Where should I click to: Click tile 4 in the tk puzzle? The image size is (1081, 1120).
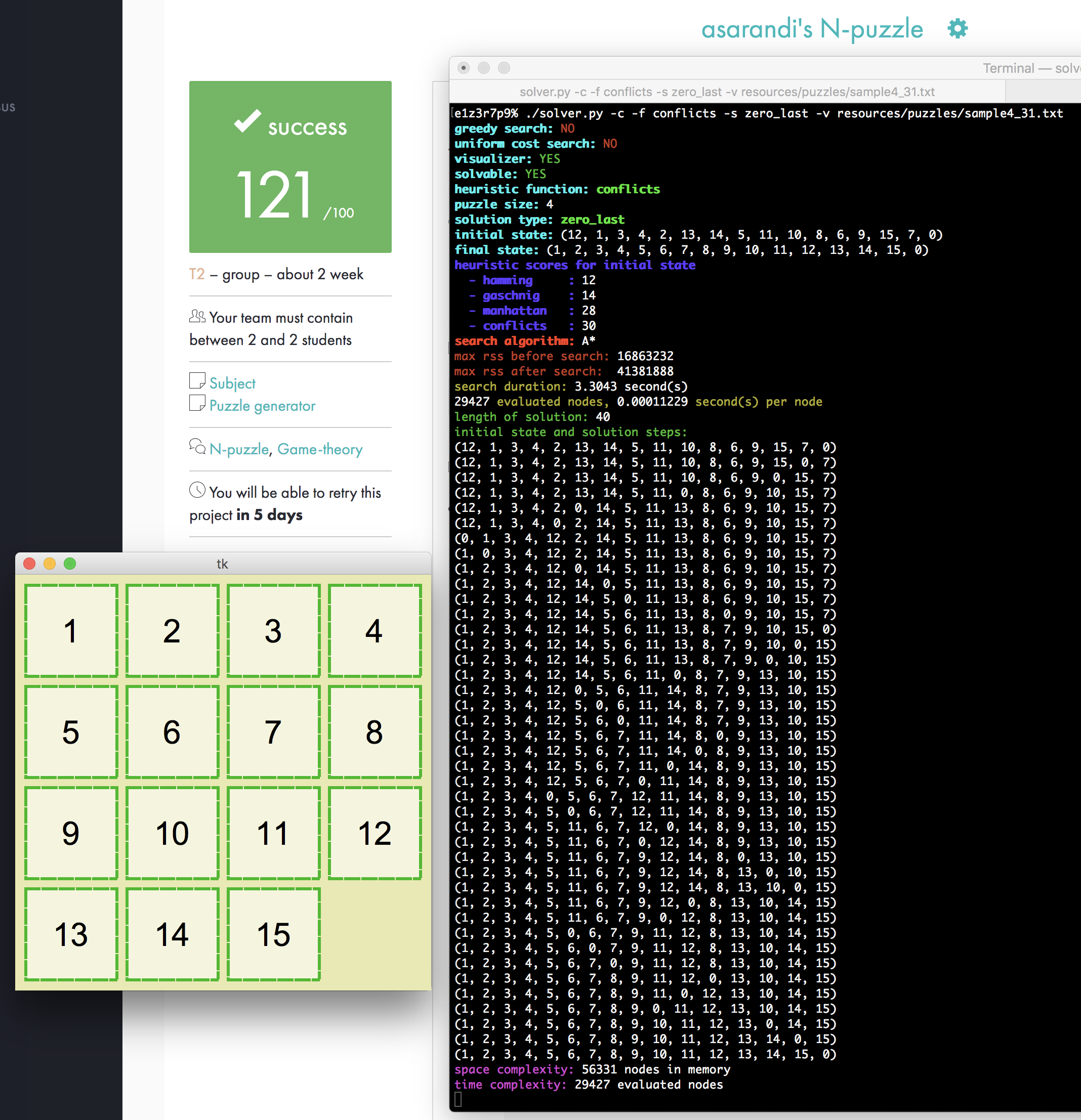(375, 630)
